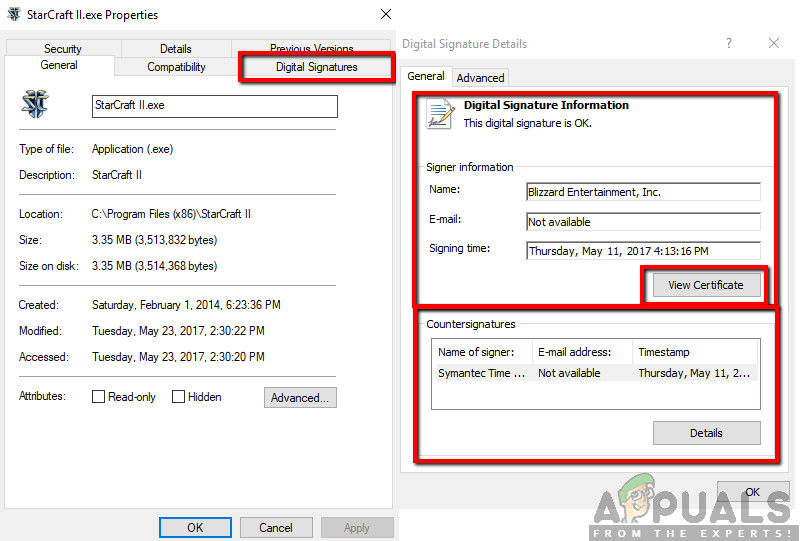Click the StarCraft title bar icon
Viewport: 803px width, 541px height.
(14, 14)
